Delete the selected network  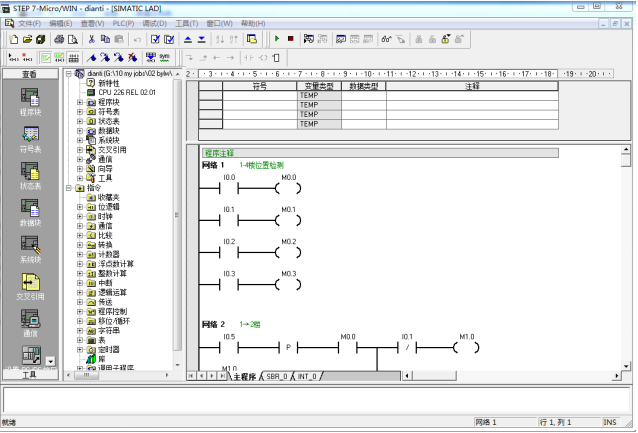click(27, 58)
